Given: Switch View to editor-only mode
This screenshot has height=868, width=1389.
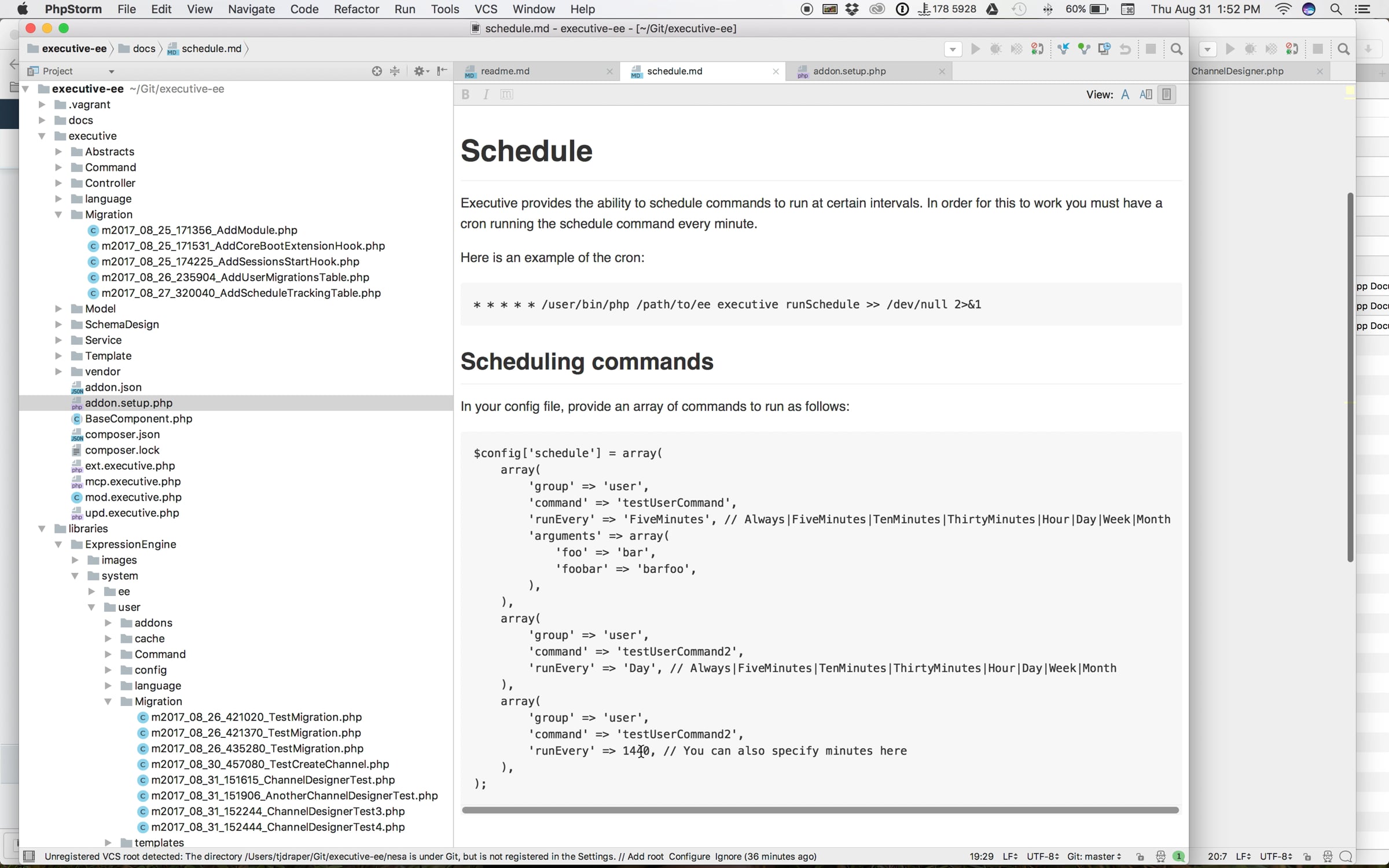Looking at the screenshot, I should [x=1125, y=94].
